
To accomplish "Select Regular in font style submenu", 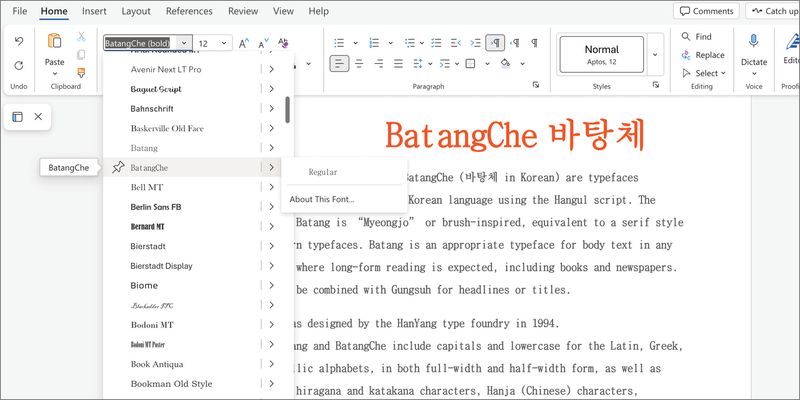I will pyautogui.click(x=322, y=172).
